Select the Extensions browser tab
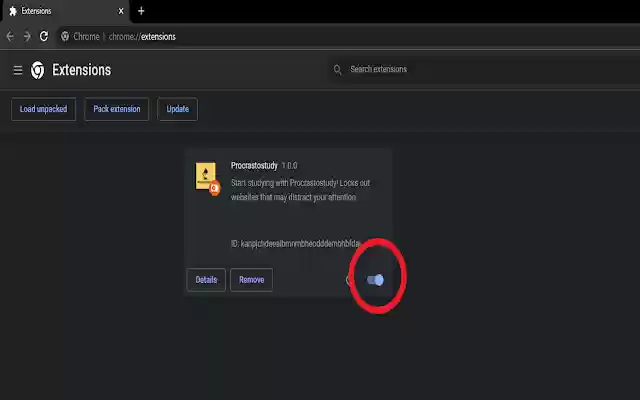Image resolution: width=640 pixels, height=400 pixels. 67,11
